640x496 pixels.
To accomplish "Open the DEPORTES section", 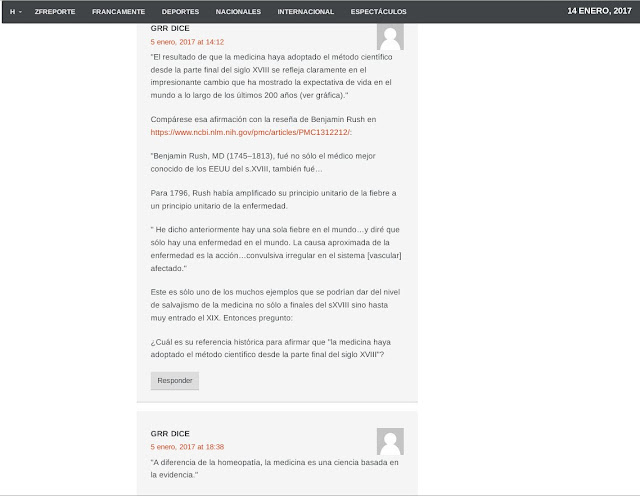I will (x=180, y=12).
